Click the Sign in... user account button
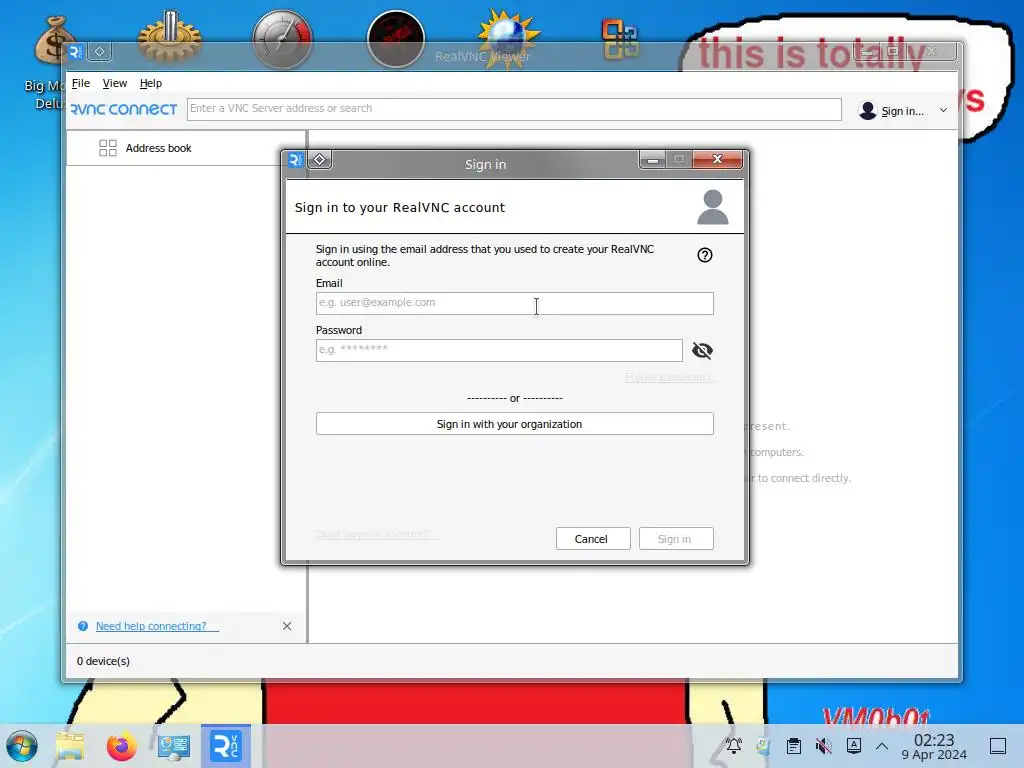The height and width of the screenshot is (768, 1024). pyautogui.click(x=892, y=110)
